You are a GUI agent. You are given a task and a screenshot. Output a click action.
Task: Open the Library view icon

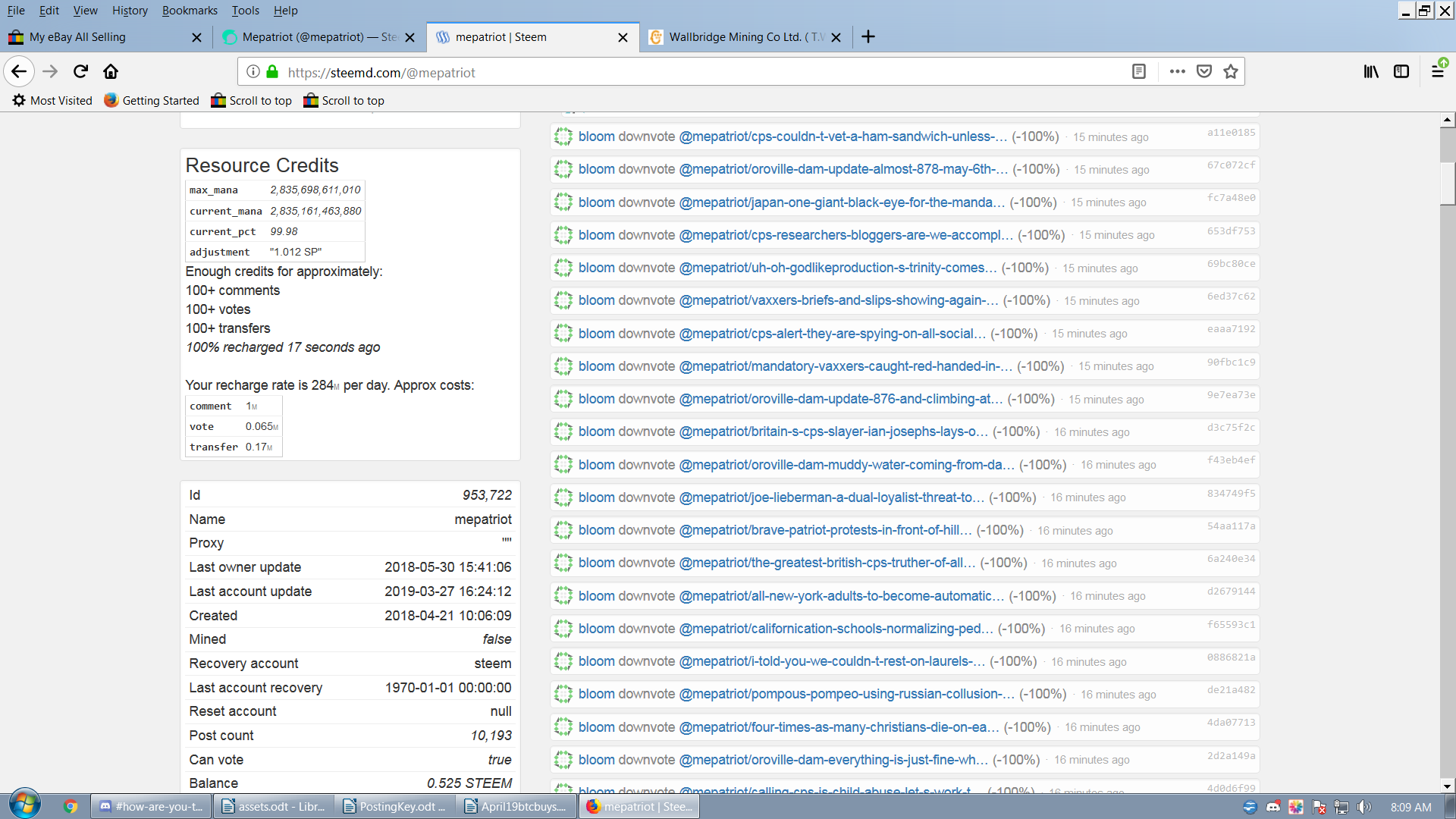(x=1371, y=71)
